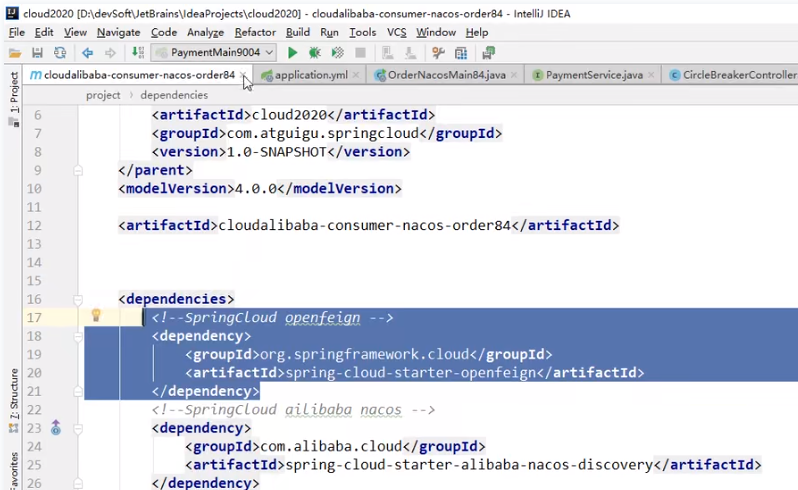This screenshot has width=798, height=490.
Task: Open the Window menu
Action: (x=436, y=33)
